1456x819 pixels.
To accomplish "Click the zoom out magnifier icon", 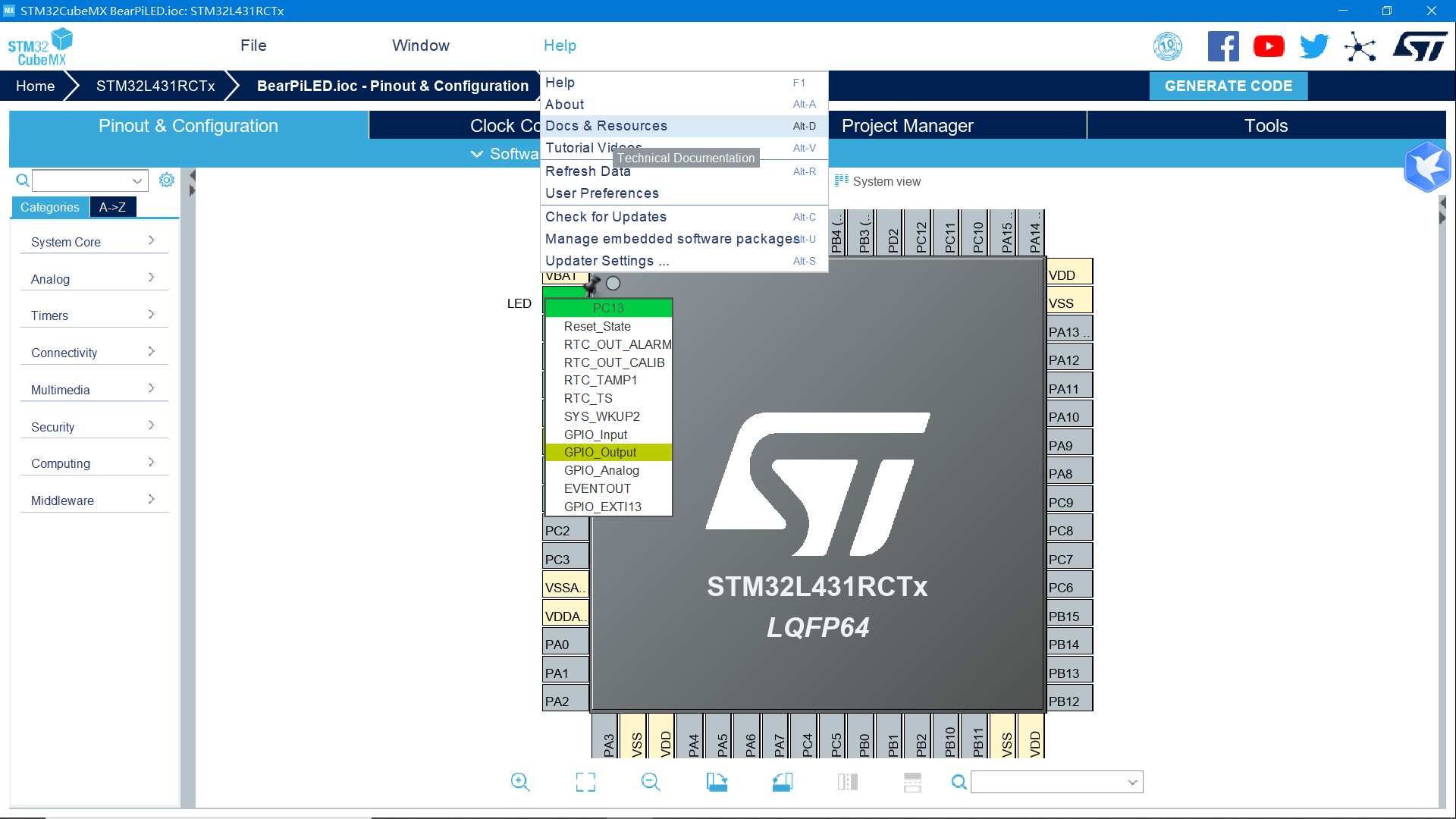I will pyautogui.click(x=651, y=782).
